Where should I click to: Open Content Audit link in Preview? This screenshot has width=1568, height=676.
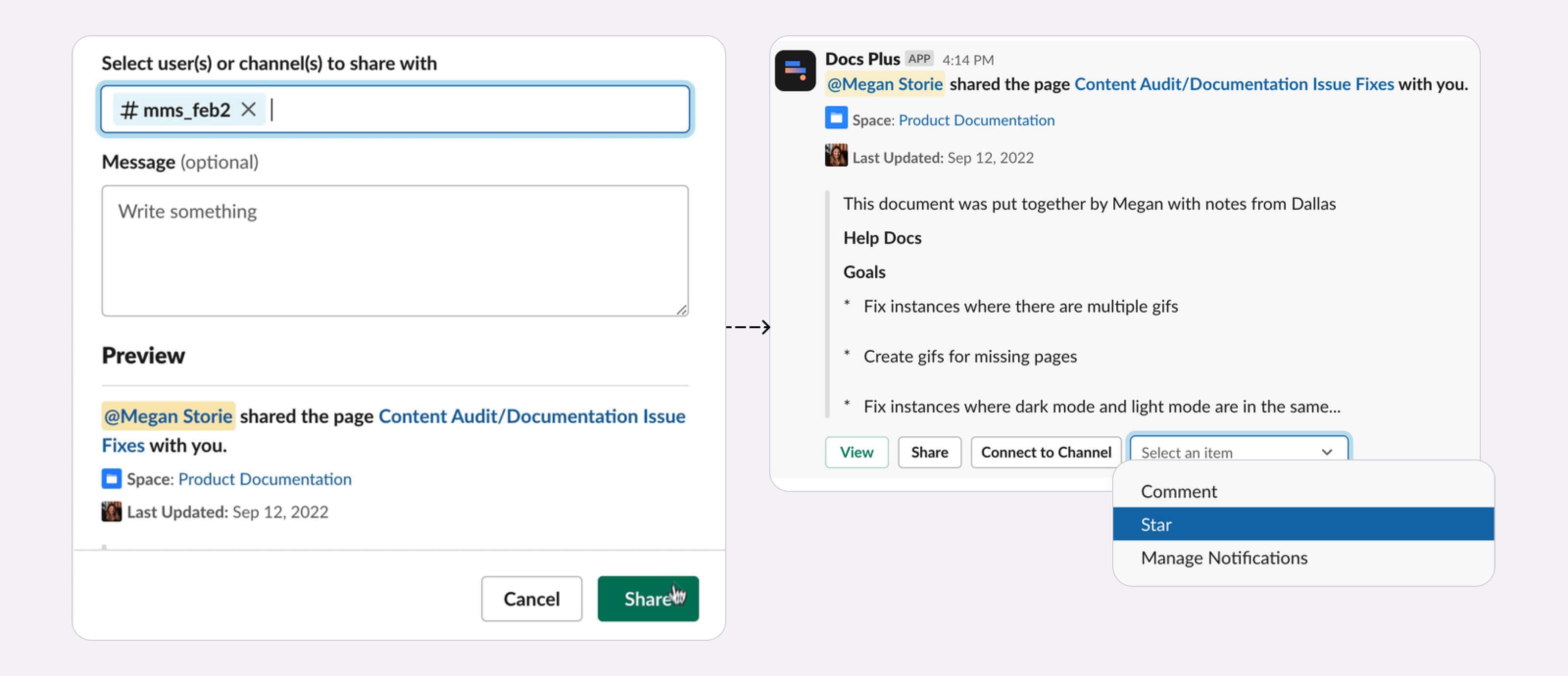[x=532, y=416]
